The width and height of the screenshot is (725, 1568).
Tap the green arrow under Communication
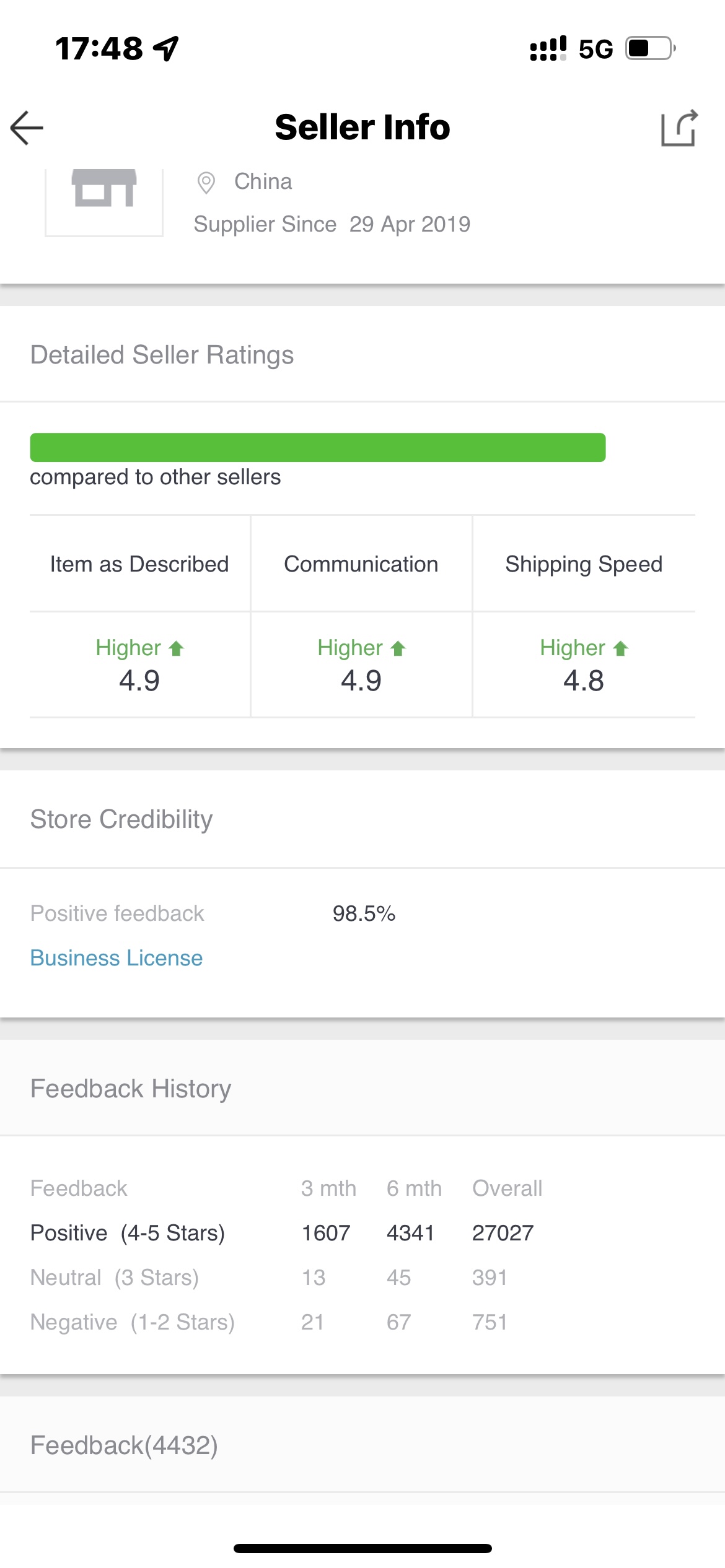click(398, 648)
